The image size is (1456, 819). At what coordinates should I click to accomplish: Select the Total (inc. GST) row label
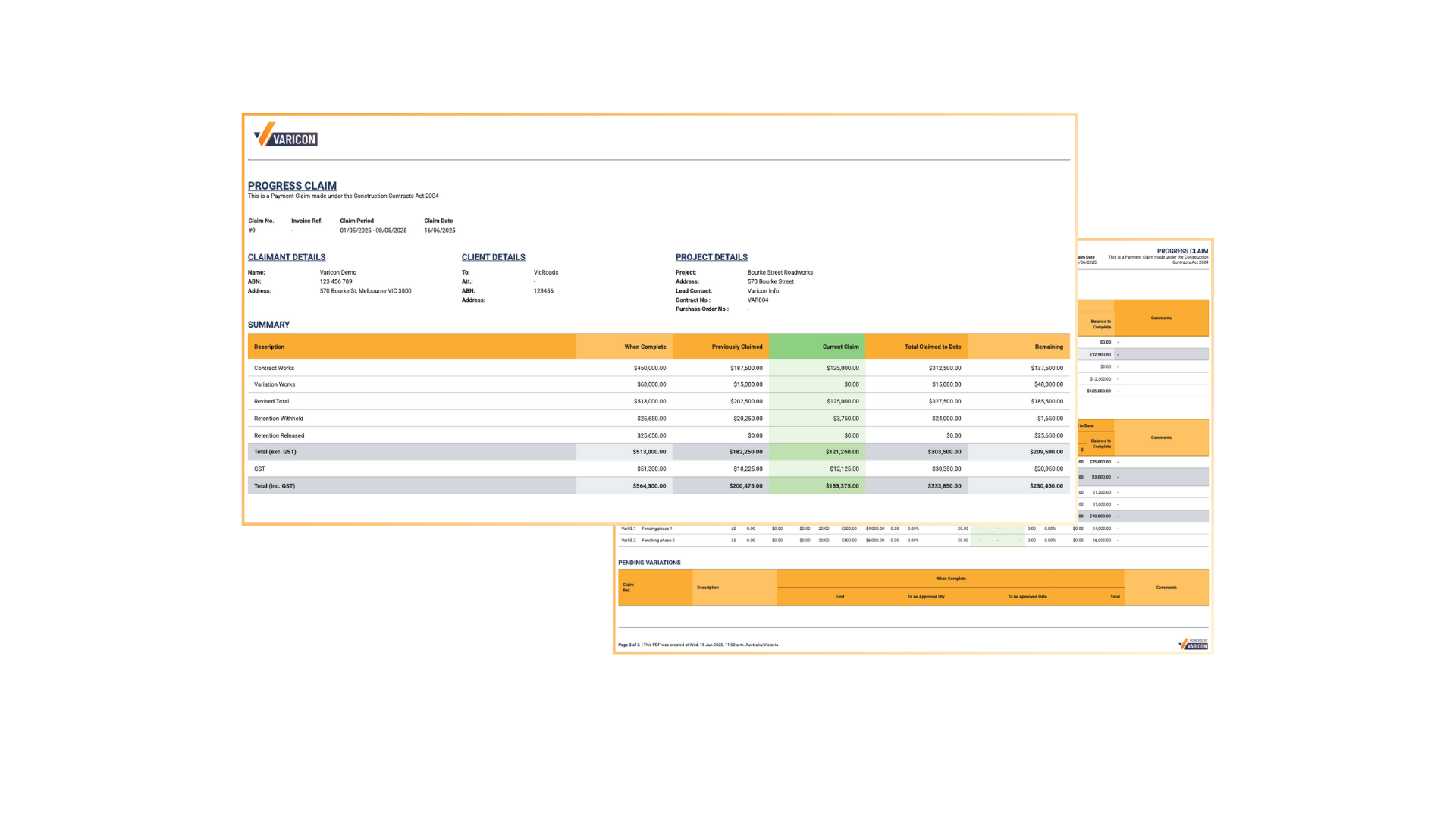[275, 486]
